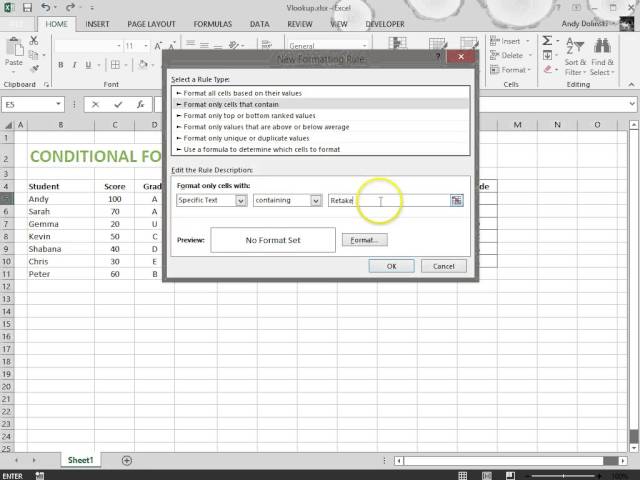Expand the formula bar
Image resolution: width=640 pixels, height=480 pixels.
pyautogui.click(x=632, y=104)
